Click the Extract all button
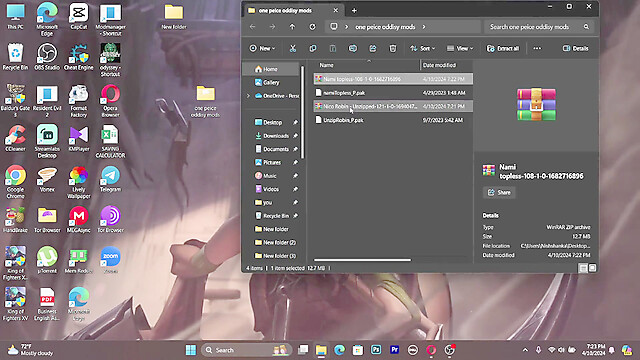This screenshot has width=640, height=360. (503, 49)
